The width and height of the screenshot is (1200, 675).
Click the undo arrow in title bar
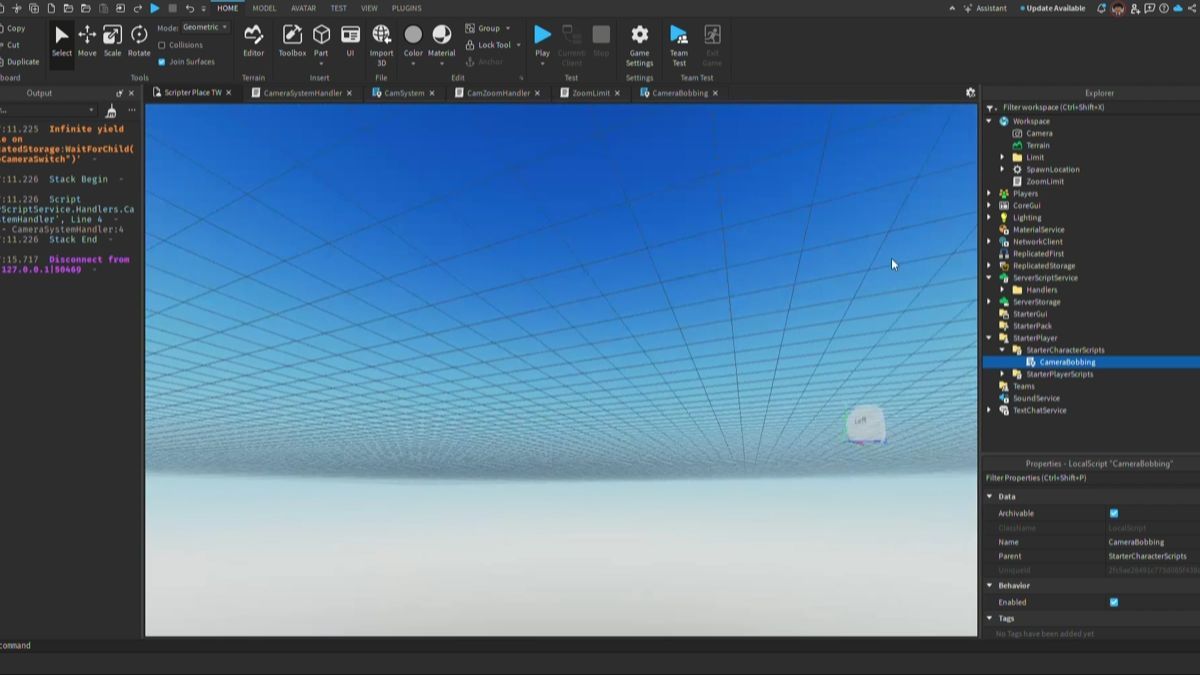(x=189, y=8)
